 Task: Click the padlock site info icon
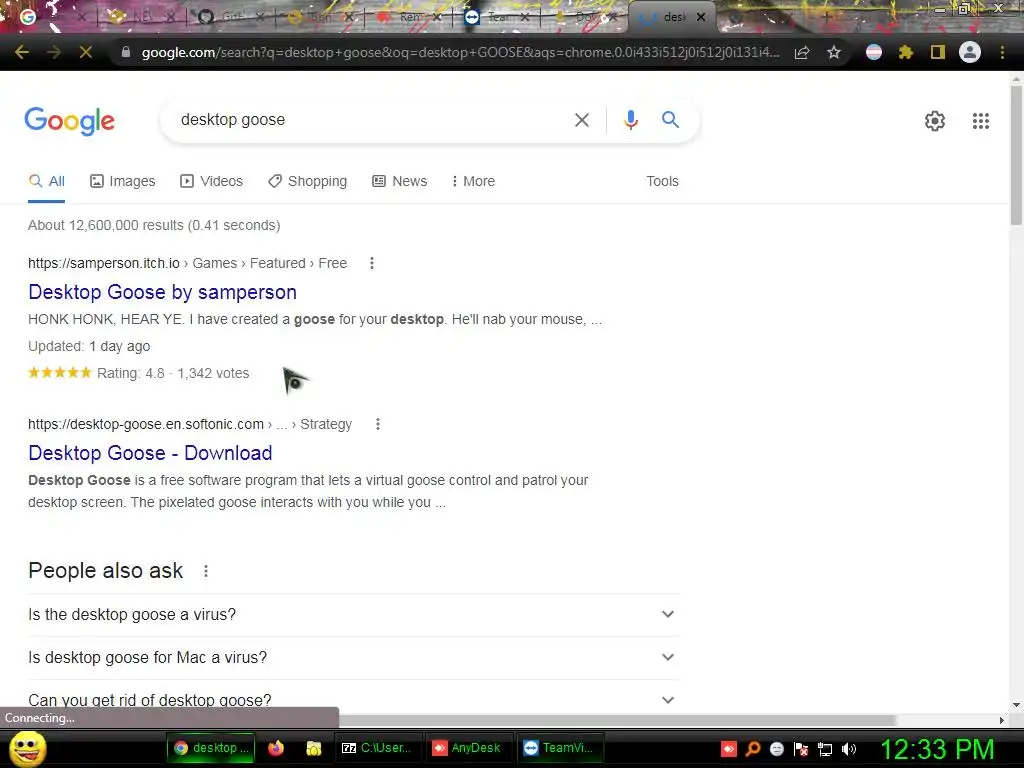click(x=126, y=52)
